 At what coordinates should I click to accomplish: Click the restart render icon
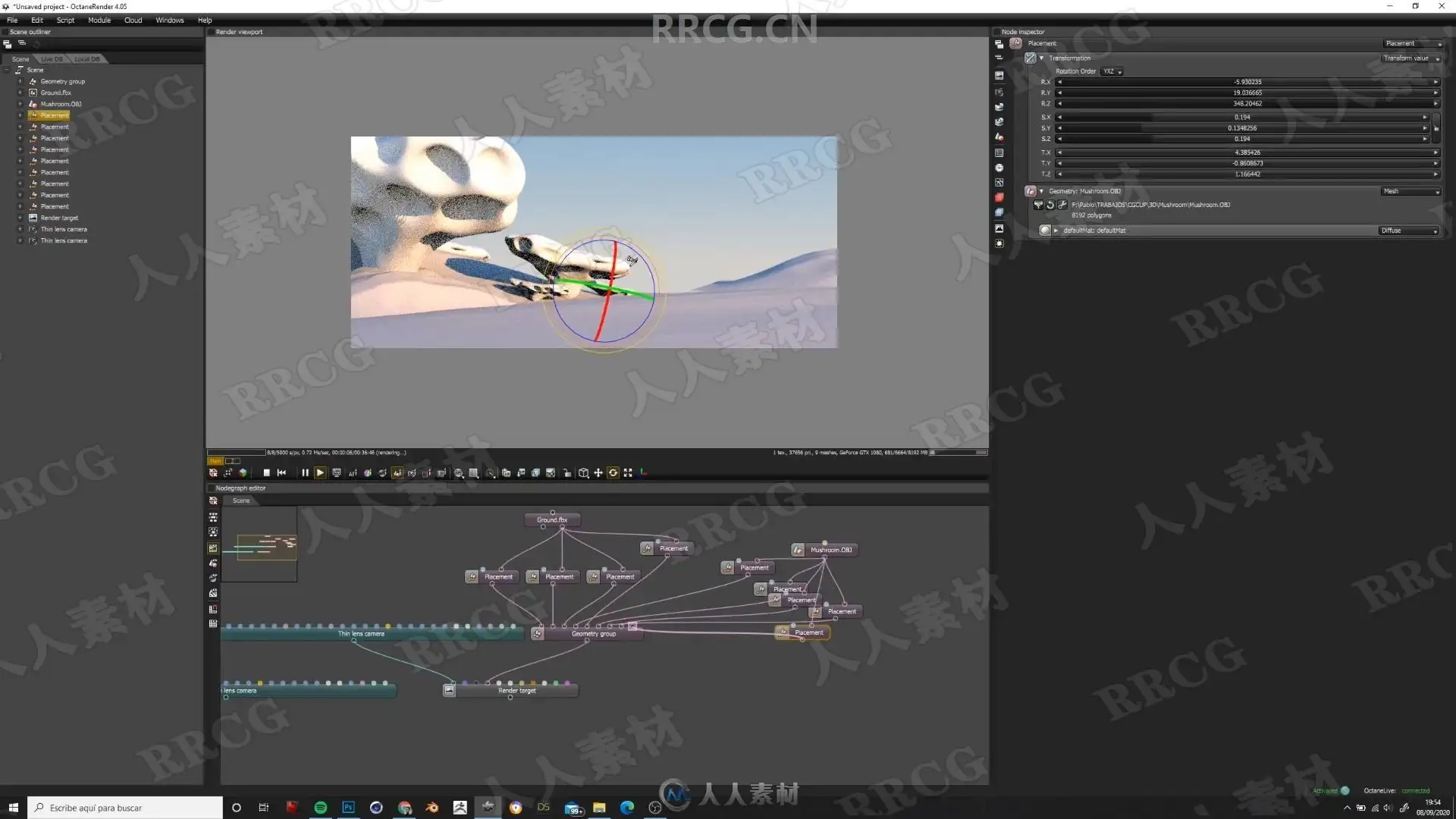click(281, 472)
